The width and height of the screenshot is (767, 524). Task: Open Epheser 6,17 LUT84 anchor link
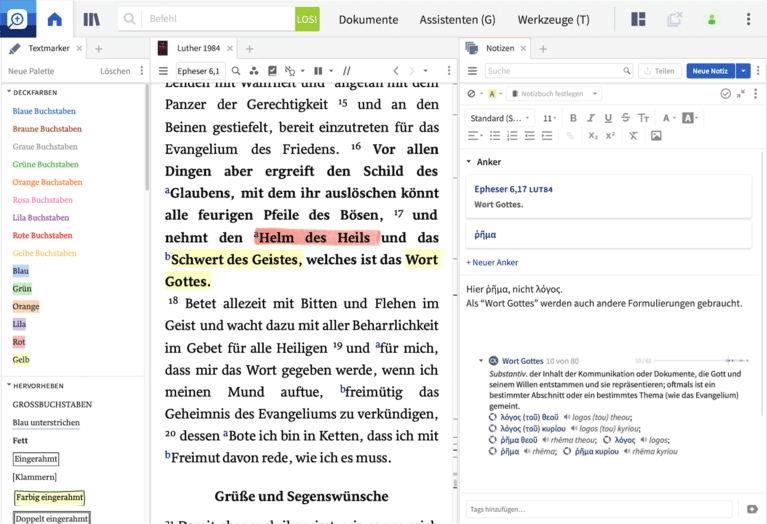[x=513, y=189]
